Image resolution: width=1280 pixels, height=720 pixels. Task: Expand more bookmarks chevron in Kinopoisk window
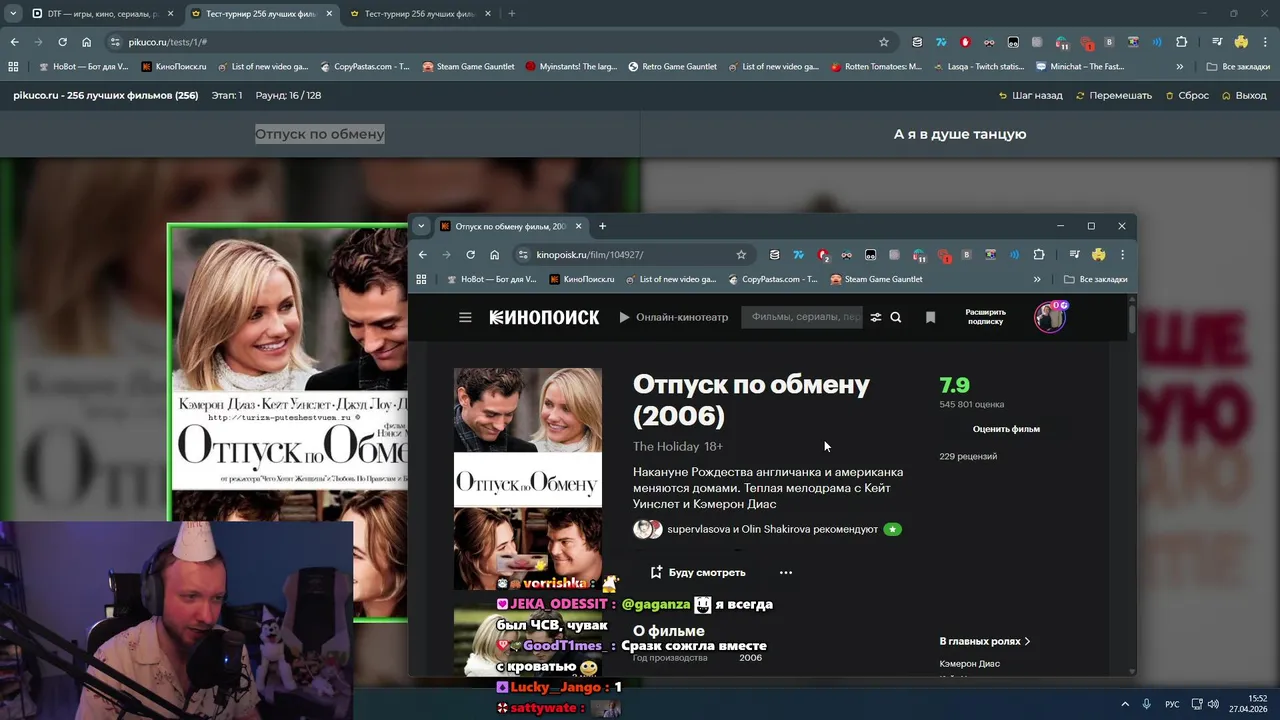[x=1037, y=280]
